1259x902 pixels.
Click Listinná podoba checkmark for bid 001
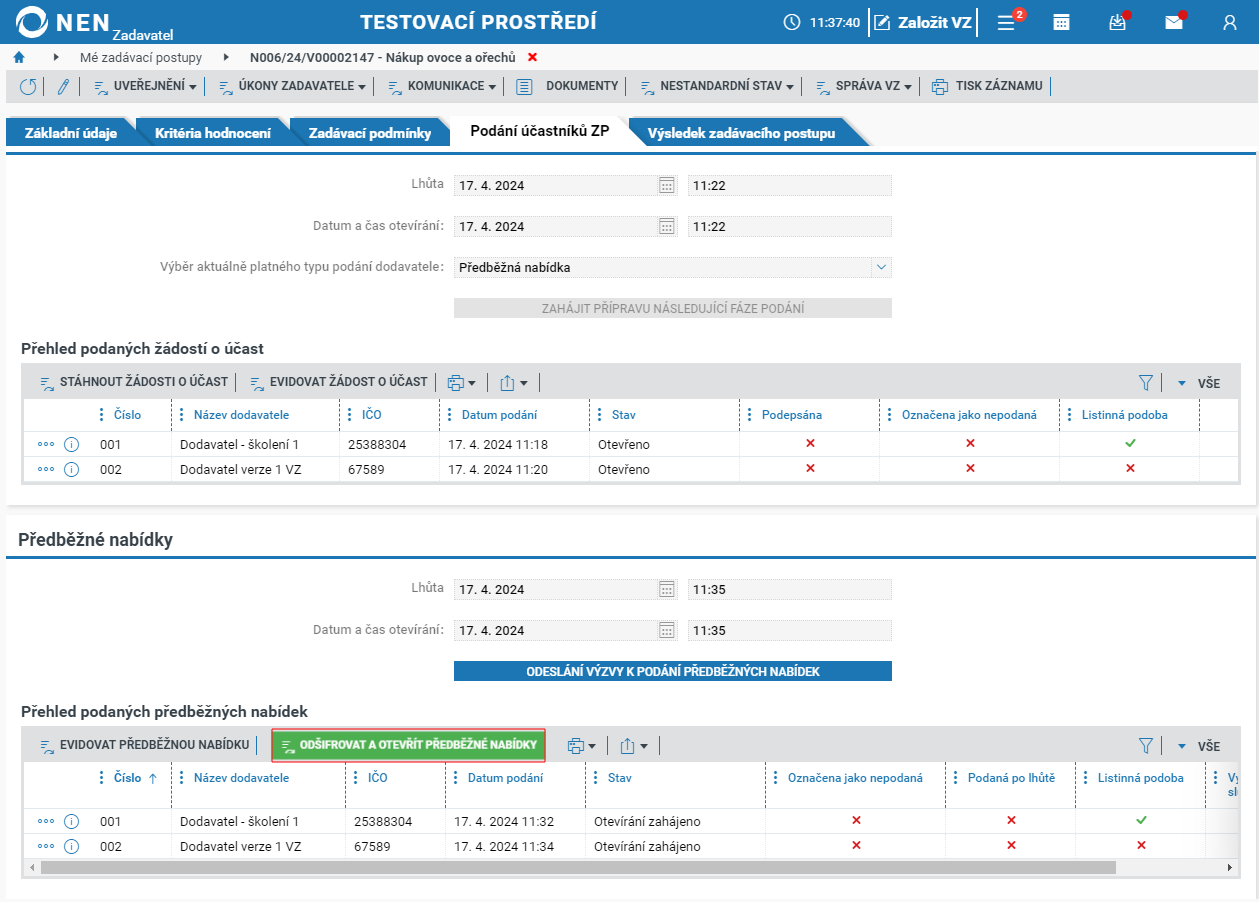(x=1141, y=820)
